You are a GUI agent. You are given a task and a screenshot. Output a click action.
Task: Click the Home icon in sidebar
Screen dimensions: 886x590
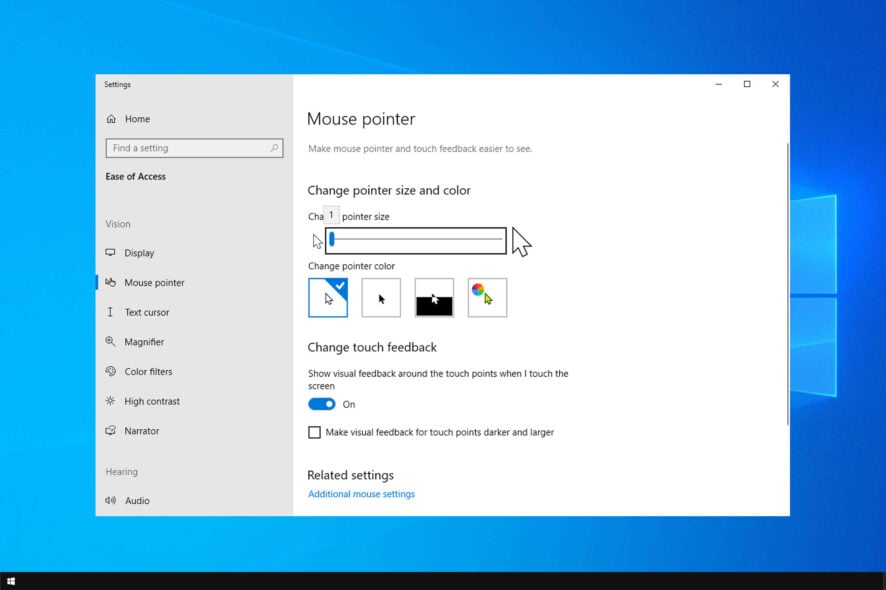click(111, 119)
